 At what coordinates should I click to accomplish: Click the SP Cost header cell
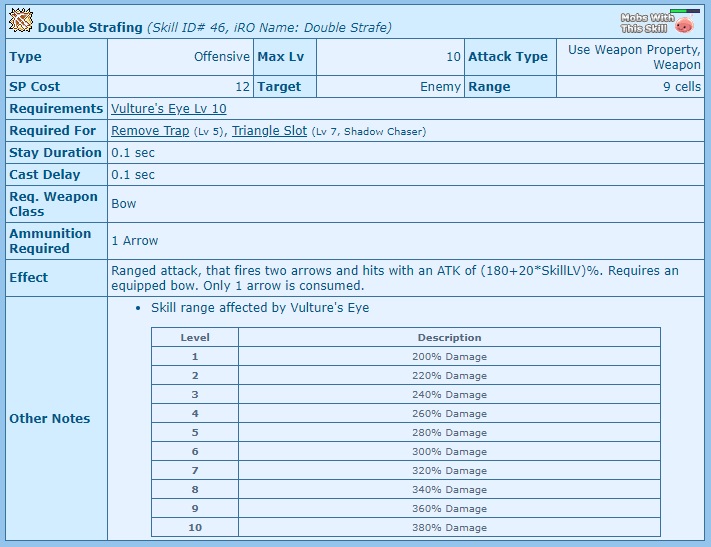pos(57,87)
